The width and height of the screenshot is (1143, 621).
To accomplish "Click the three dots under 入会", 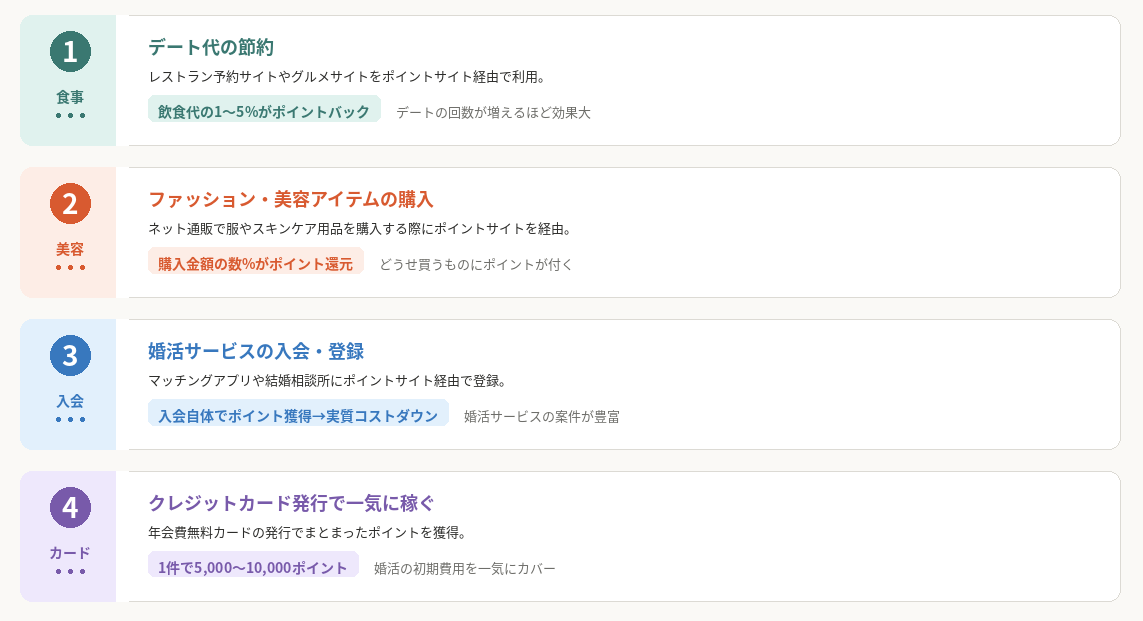I will (x=70, y=420).
